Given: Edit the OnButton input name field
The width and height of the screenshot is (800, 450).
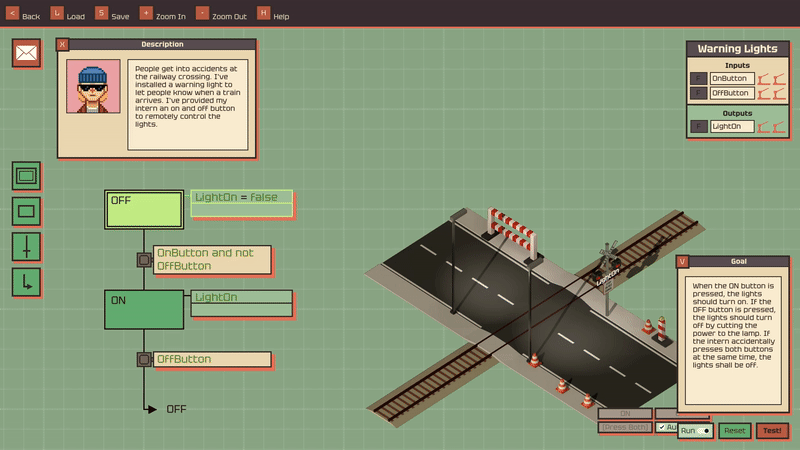Looking at the screenshot, I should [x=732, y=79].
